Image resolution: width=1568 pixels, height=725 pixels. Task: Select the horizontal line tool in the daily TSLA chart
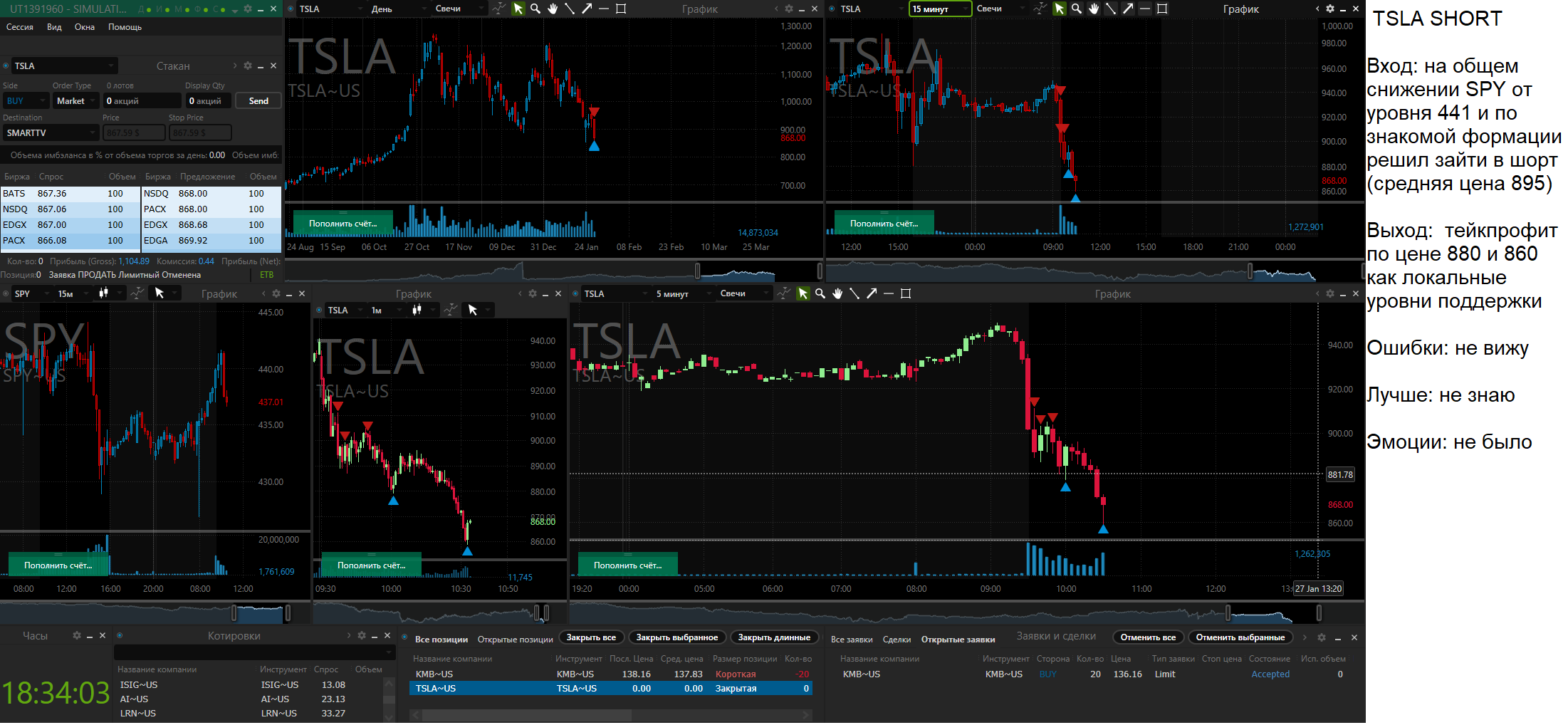[604, 9]
